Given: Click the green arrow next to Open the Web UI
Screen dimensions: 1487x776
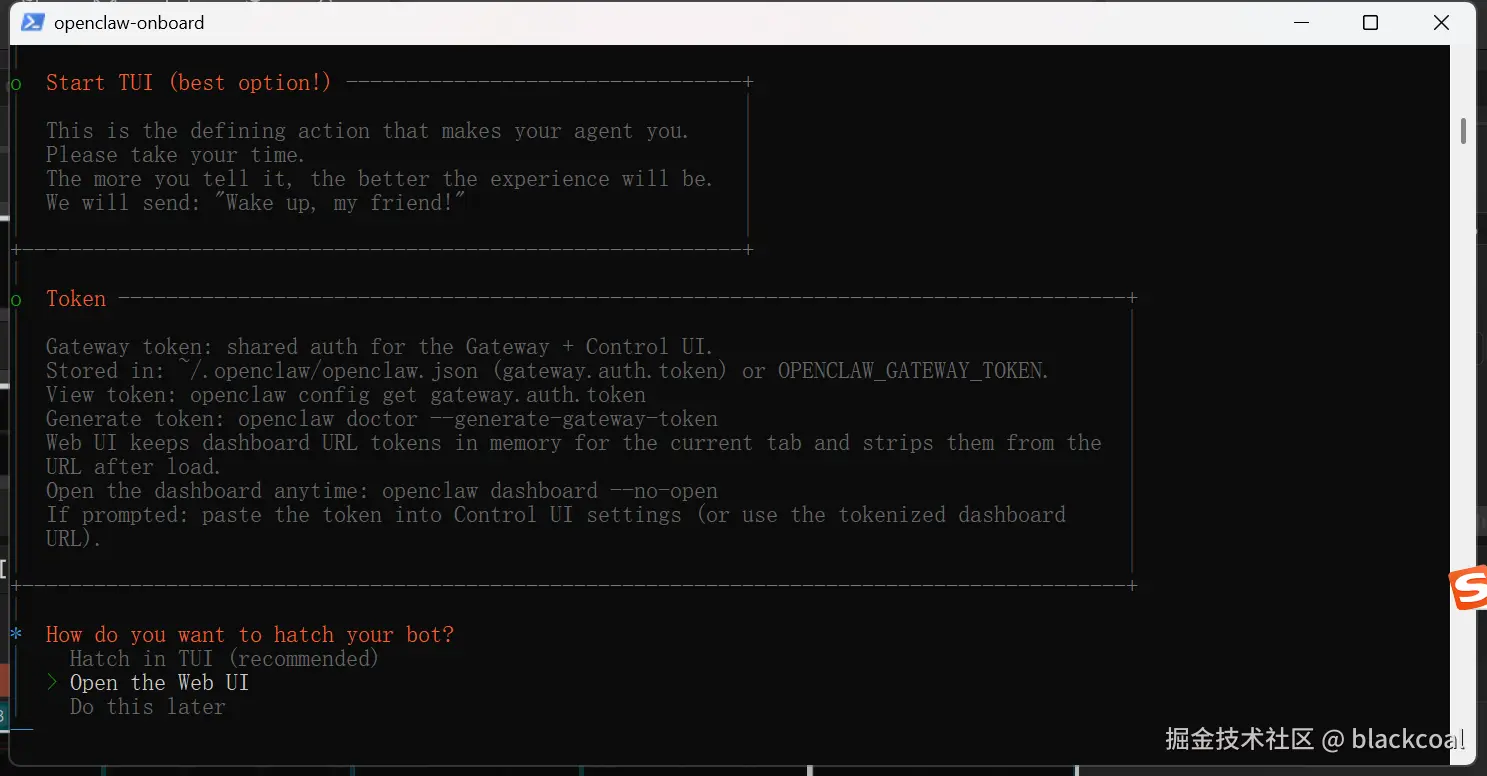Looking at the screenshot, I should (x=51, y=683).
